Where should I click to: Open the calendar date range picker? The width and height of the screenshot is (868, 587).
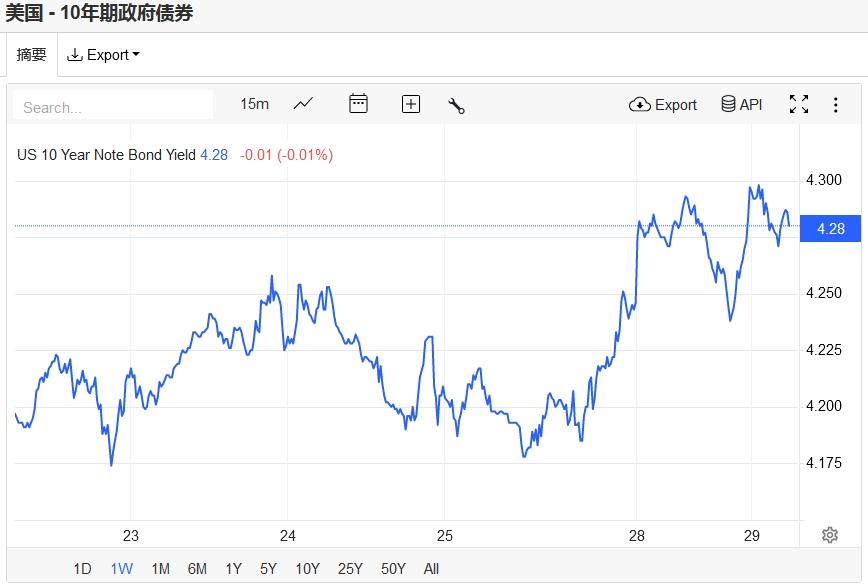(358, 104)
